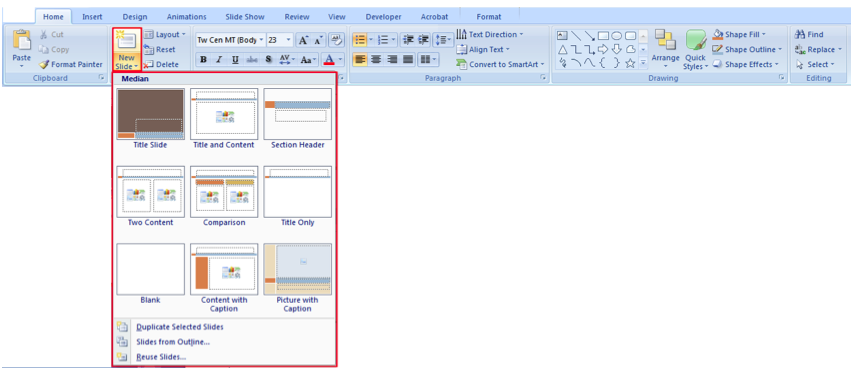Image resolution: width=852 pixels, height=368 pixels.
Task: Choose the isosceles triangle shape
Action: pos(562,49)
